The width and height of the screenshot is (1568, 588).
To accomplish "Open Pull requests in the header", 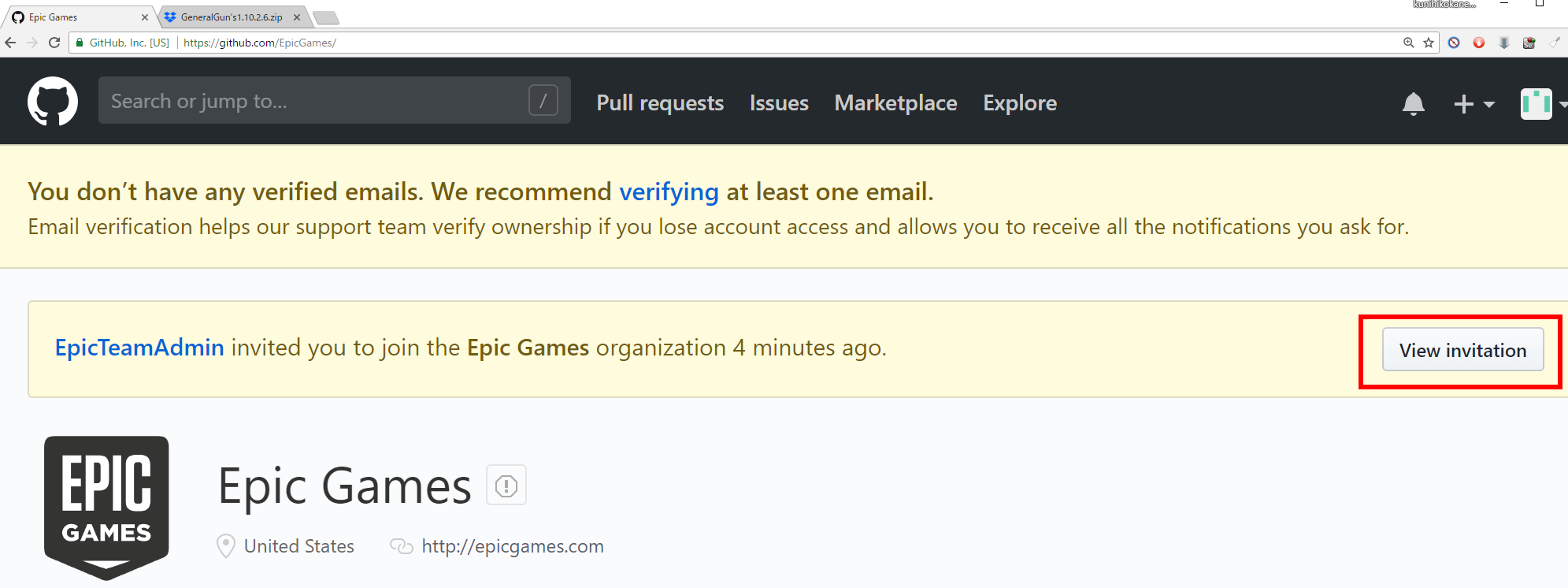I will tap(660, 102).
